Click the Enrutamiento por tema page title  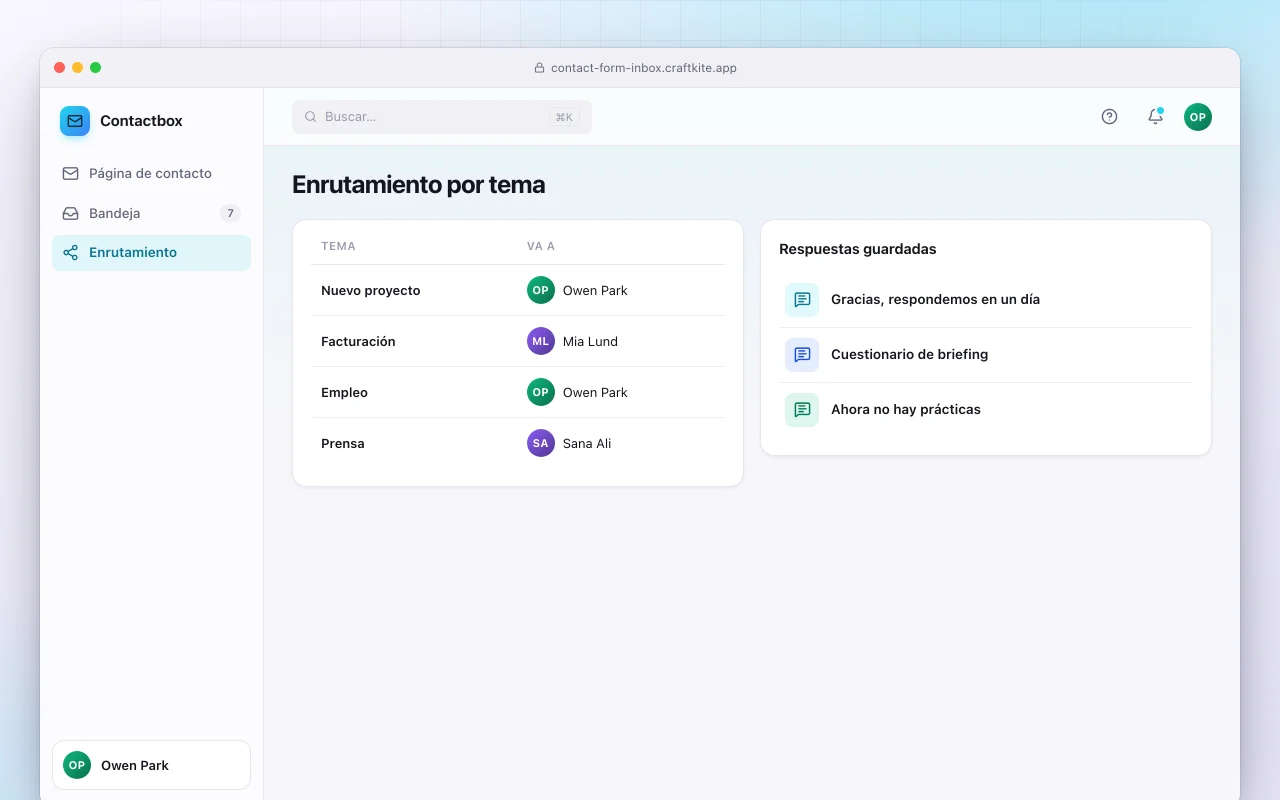(x=419, y=185)
